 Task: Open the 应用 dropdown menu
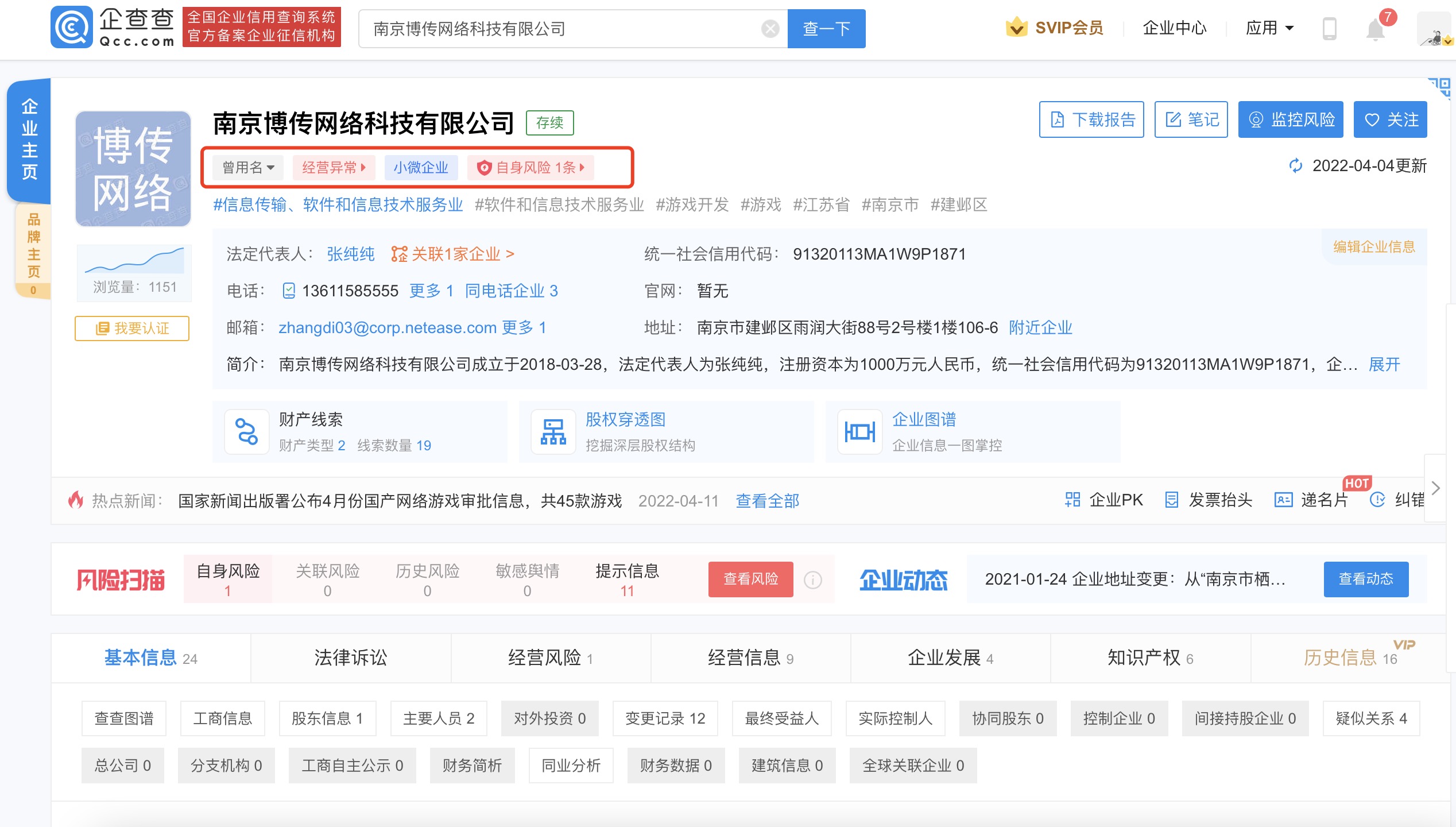[x=1269, y=28]
